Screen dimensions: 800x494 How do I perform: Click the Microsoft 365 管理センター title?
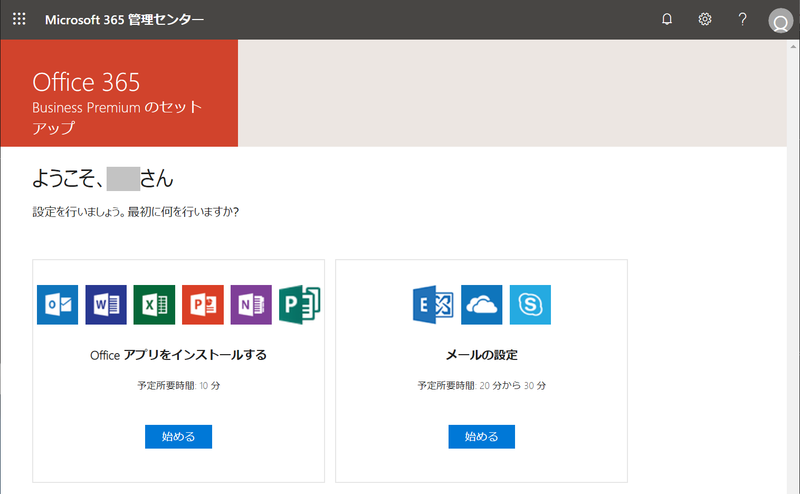coord(124,20)
